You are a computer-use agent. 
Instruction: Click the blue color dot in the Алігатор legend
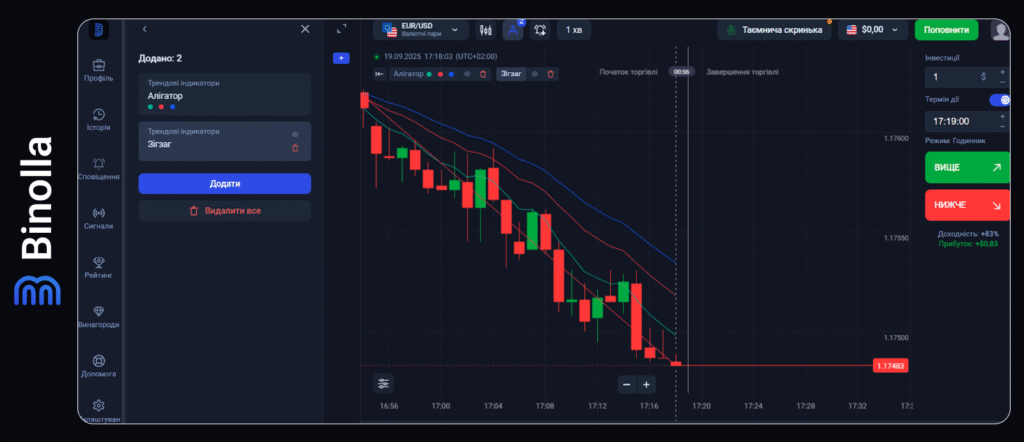tap(451, 74)
